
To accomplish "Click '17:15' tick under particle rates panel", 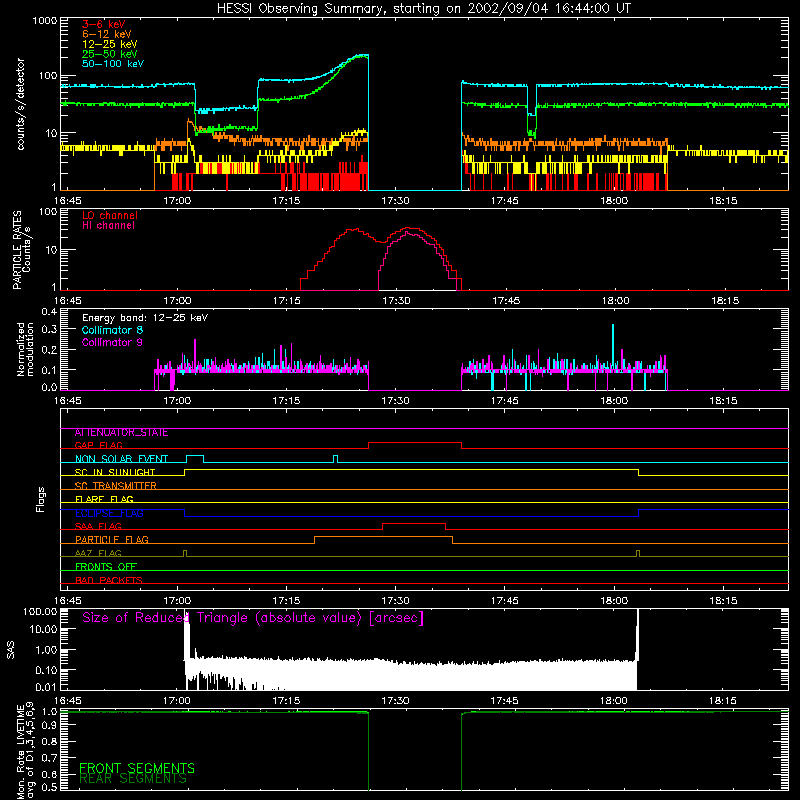I will 287,301.
